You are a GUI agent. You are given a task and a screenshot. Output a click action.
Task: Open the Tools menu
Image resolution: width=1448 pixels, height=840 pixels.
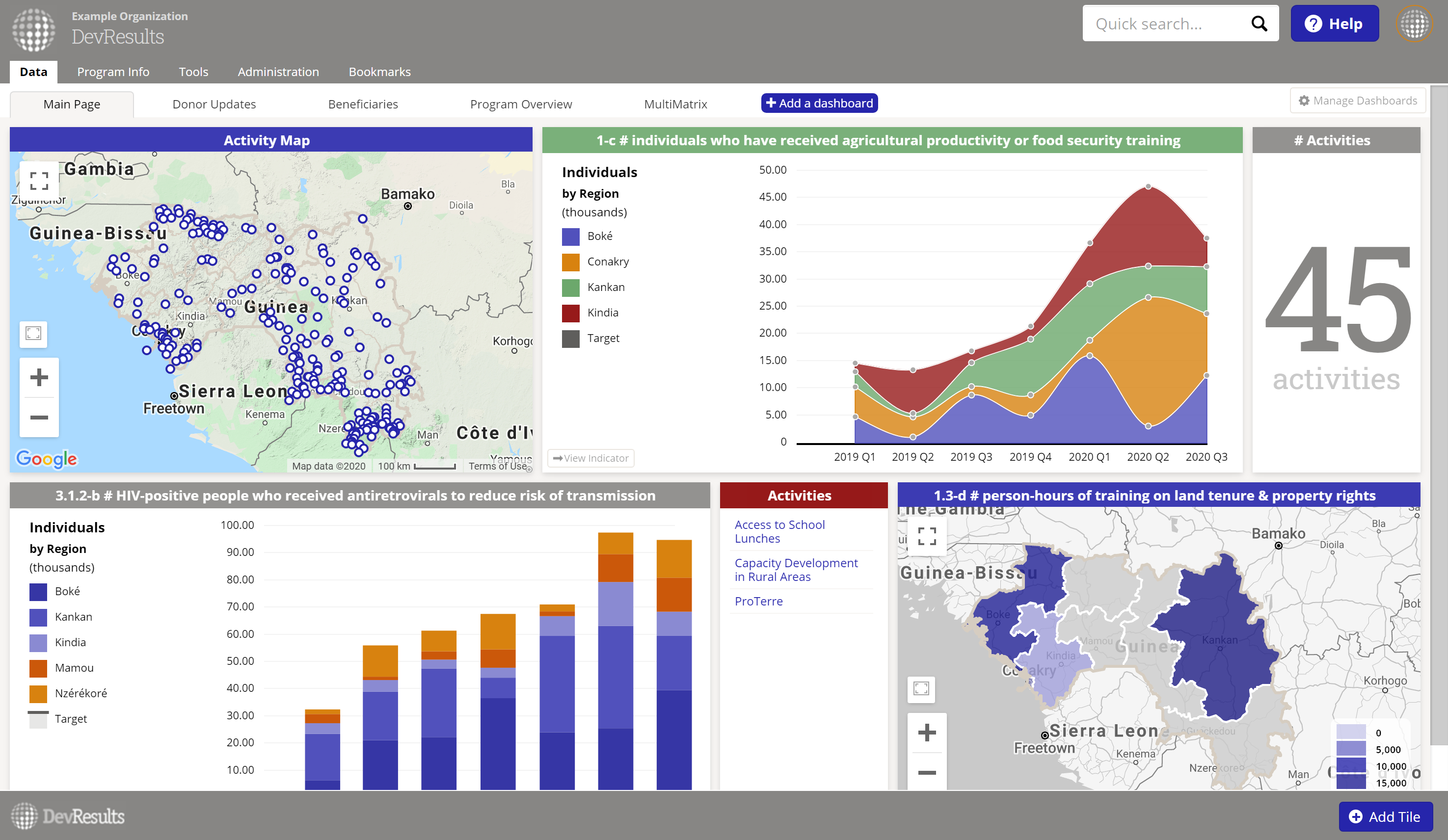(193, 72)
